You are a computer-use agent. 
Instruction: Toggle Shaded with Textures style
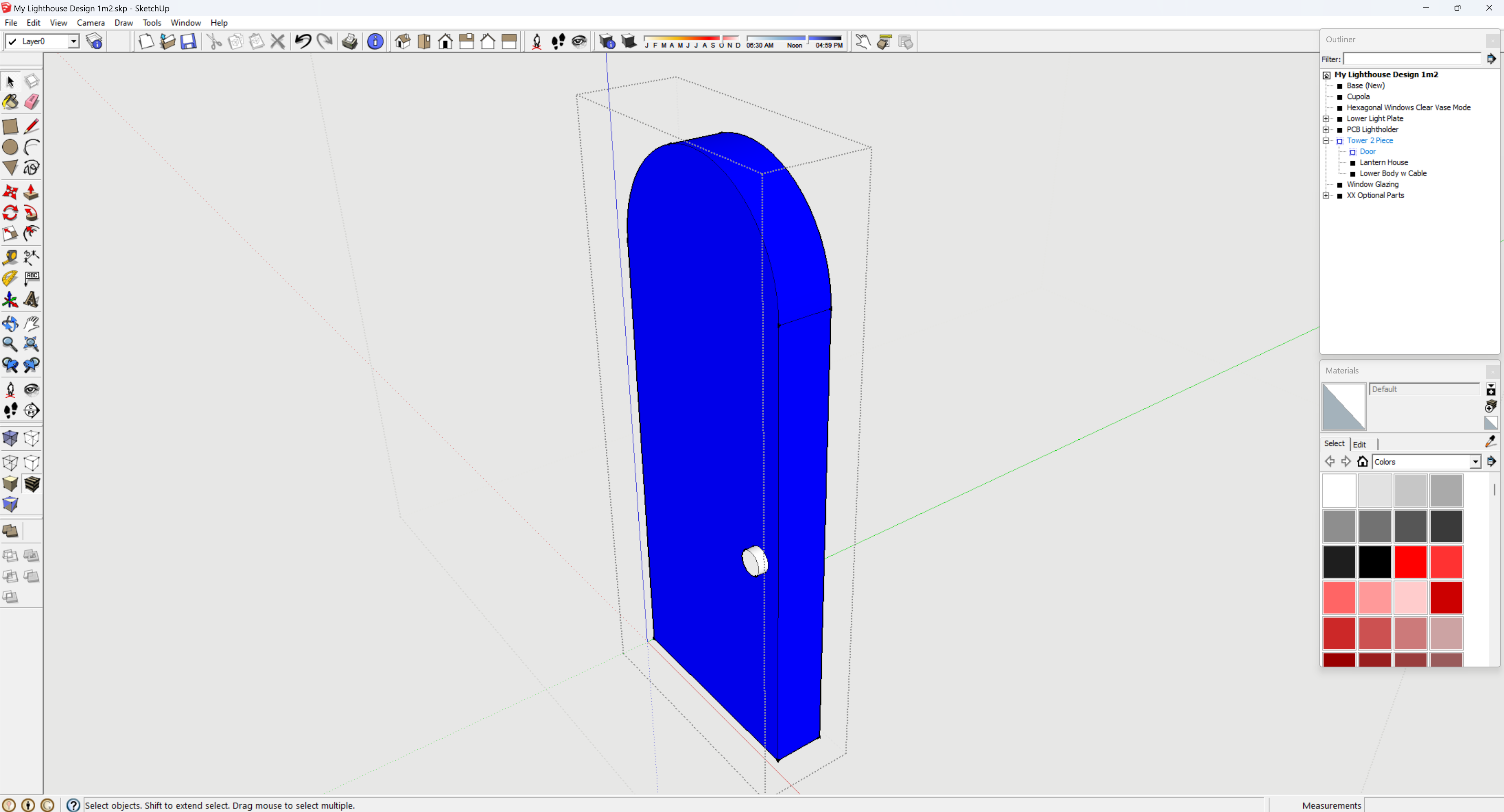tap(31, 484)
